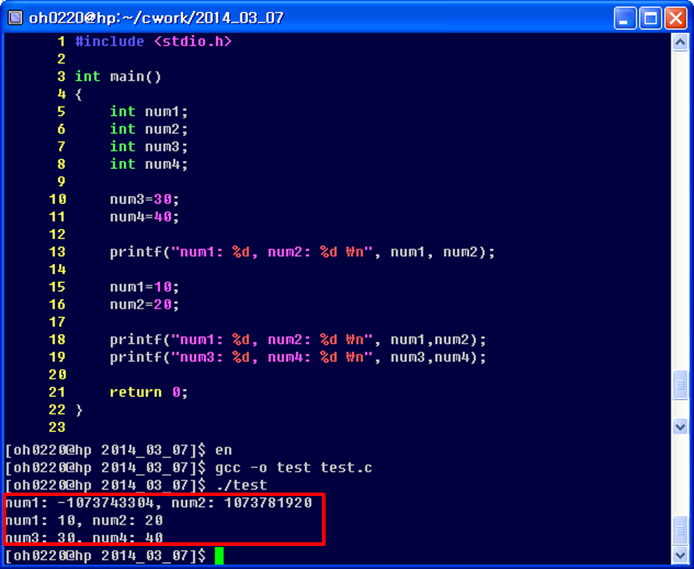The image size is (694, 569).
Task: Click the scrollbar thumb beside code line 21
Action: 680,385
